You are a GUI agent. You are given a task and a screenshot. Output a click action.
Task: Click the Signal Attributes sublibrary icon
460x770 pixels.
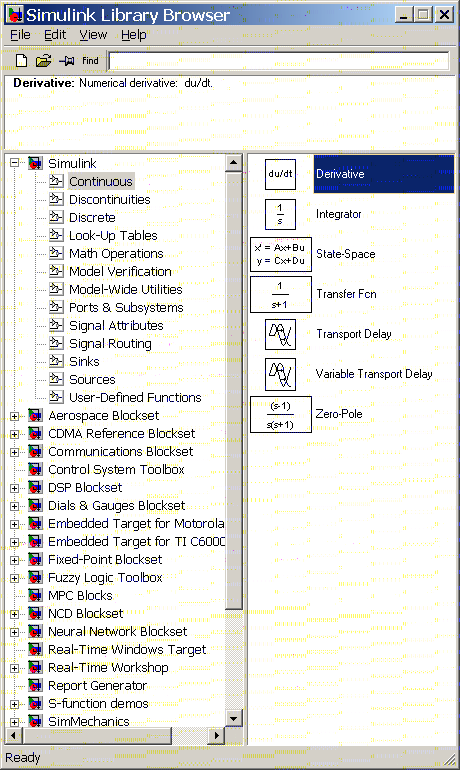click(x=56, y=325)
